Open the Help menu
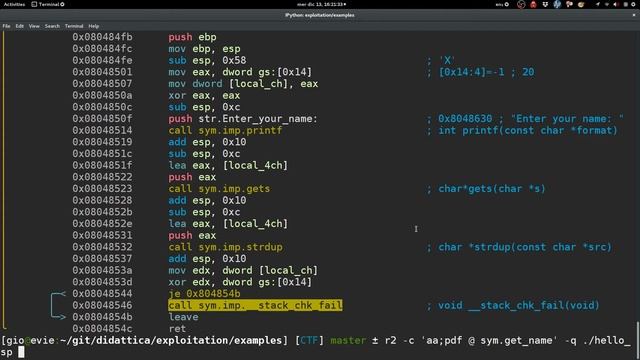Screen dimensions: 640x360 point(94,26)
